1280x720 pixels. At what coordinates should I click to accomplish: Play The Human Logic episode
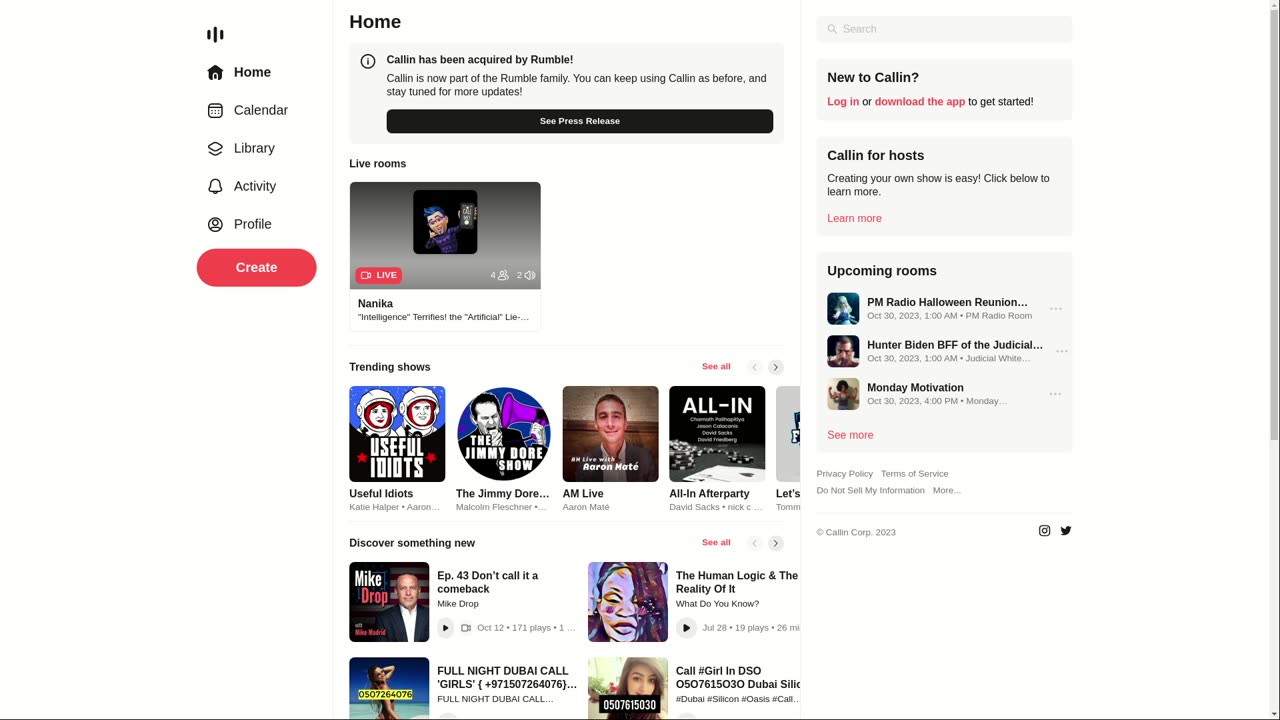coord(686,628)
